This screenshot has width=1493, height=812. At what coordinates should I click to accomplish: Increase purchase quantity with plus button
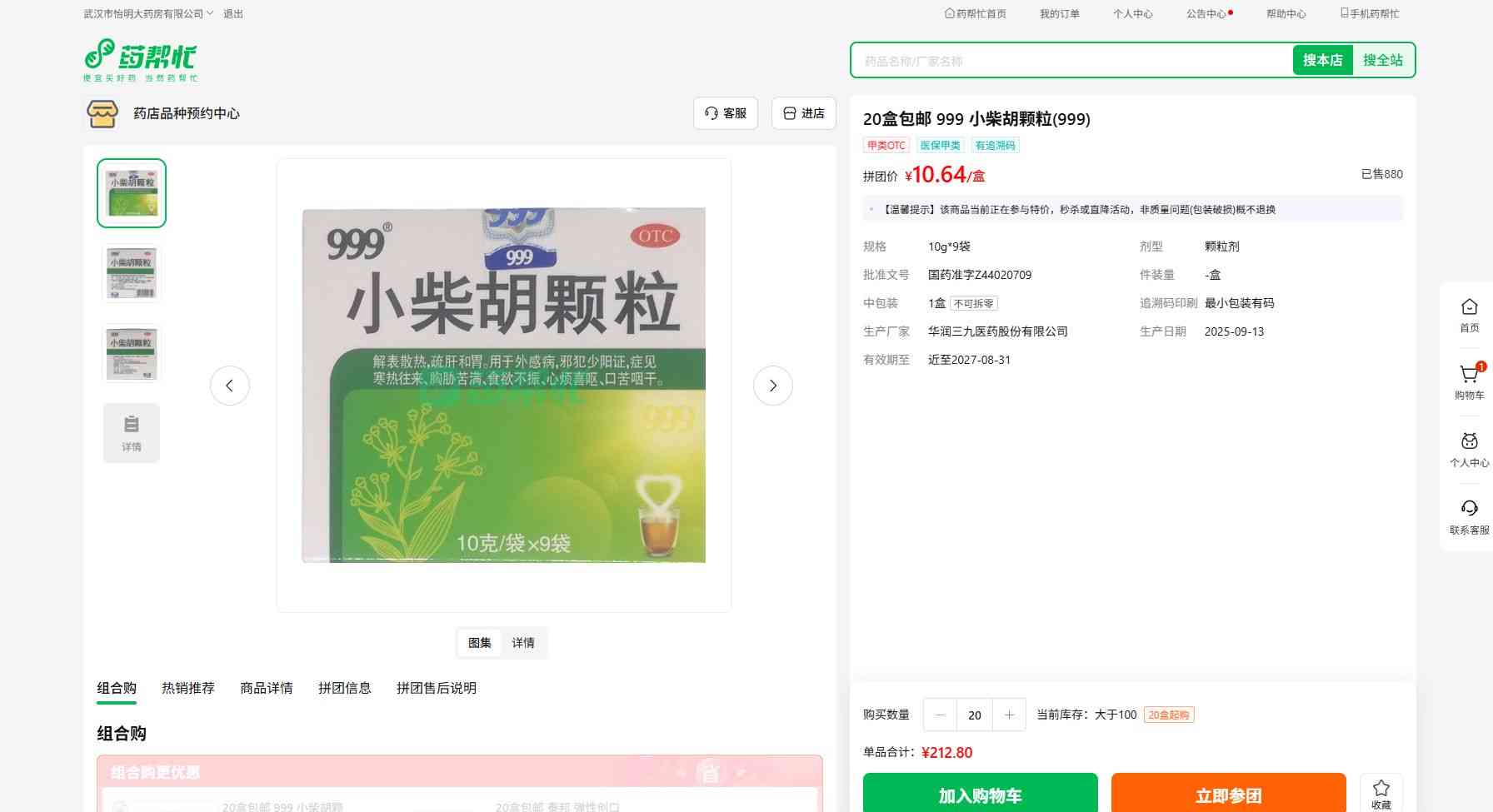1009,715
